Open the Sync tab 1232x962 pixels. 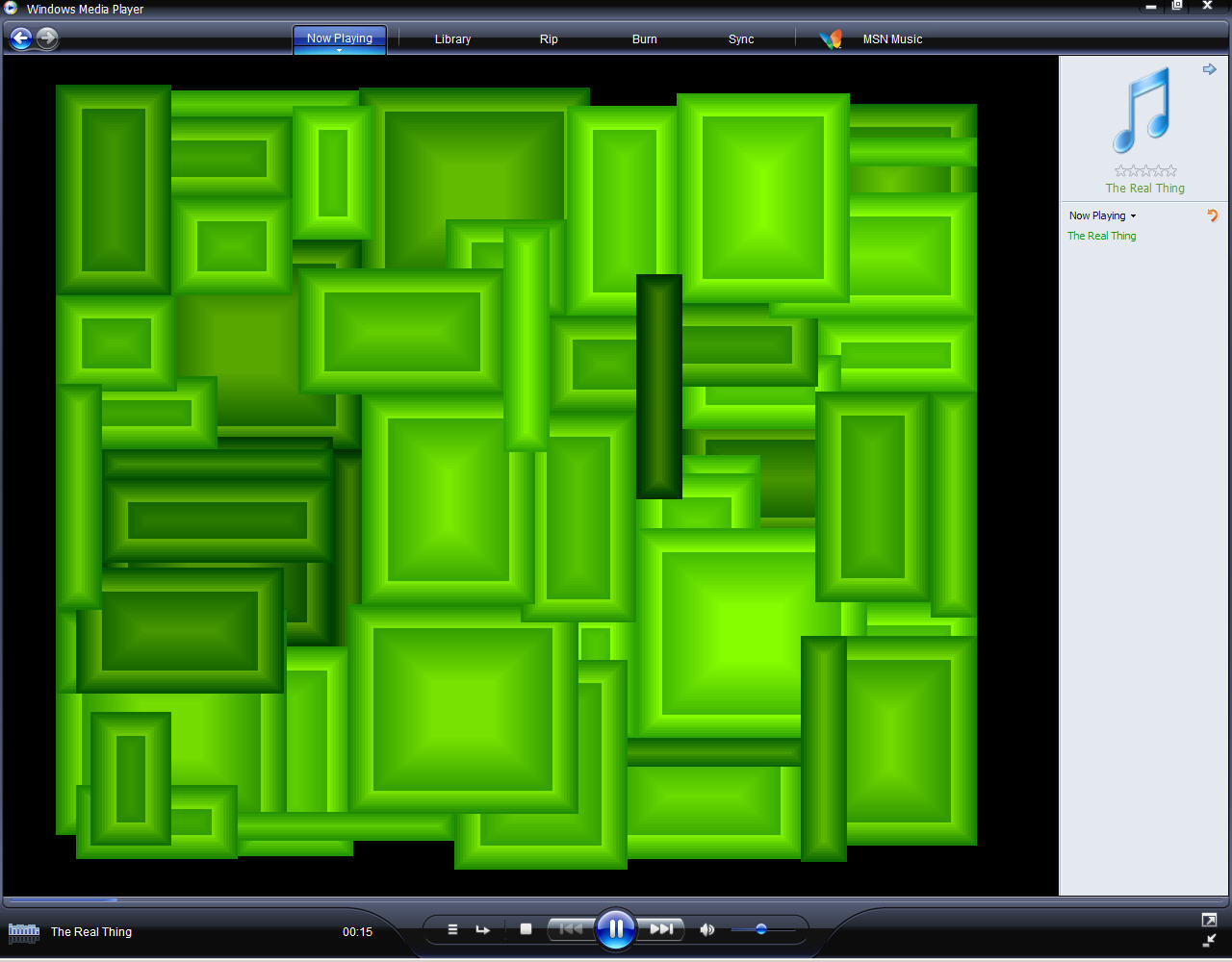click(x=741, y=39)
